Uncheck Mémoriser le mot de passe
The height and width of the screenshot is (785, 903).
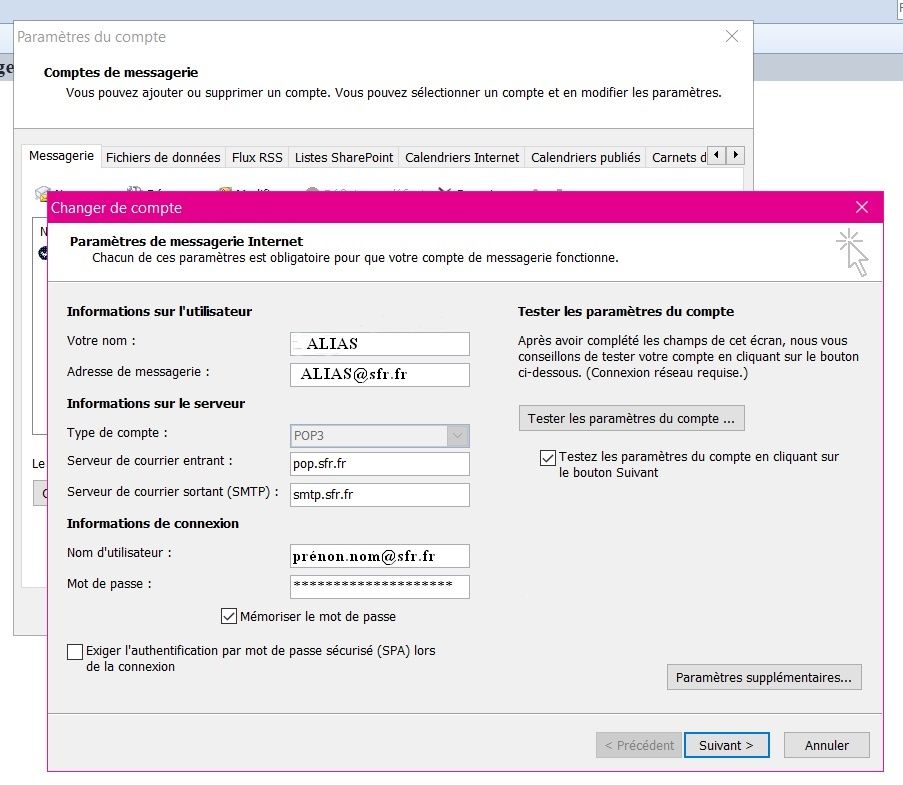(x=230, y=617)
